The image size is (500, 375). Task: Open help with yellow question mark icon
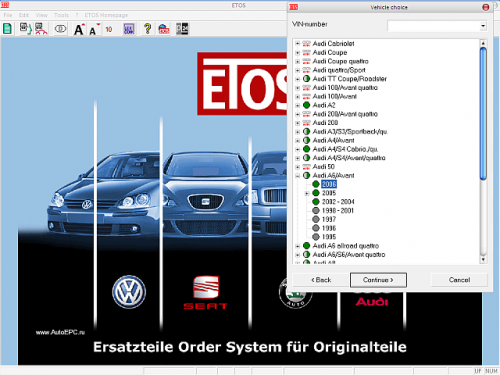tap(147, 29)
